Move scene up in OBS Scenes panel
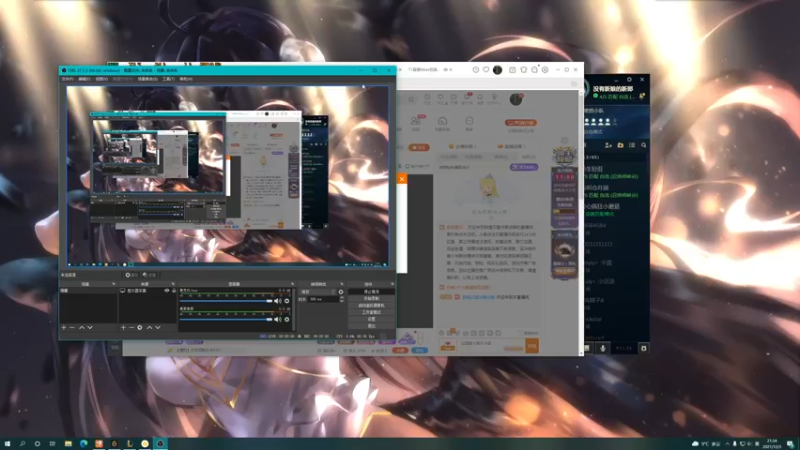This screenshot has width=800, height=450. [x=82, y=328]
